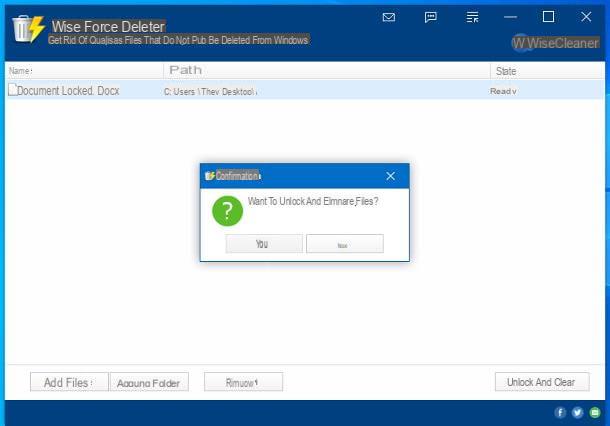Viewport: 610px width, 426px height.
Task: Visit the WiseCleaner logo link
Action: click(556, 43)
